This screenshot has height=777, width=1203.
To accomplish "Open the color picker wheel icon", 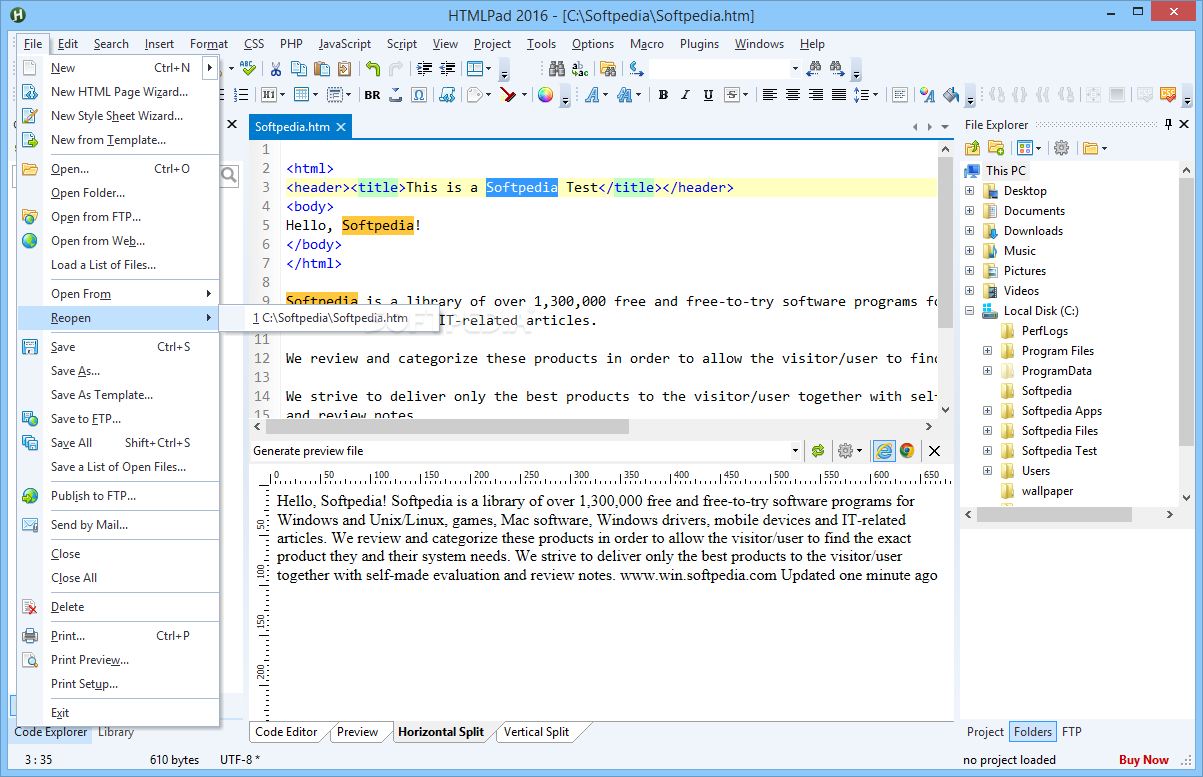I will coord(545,95).
